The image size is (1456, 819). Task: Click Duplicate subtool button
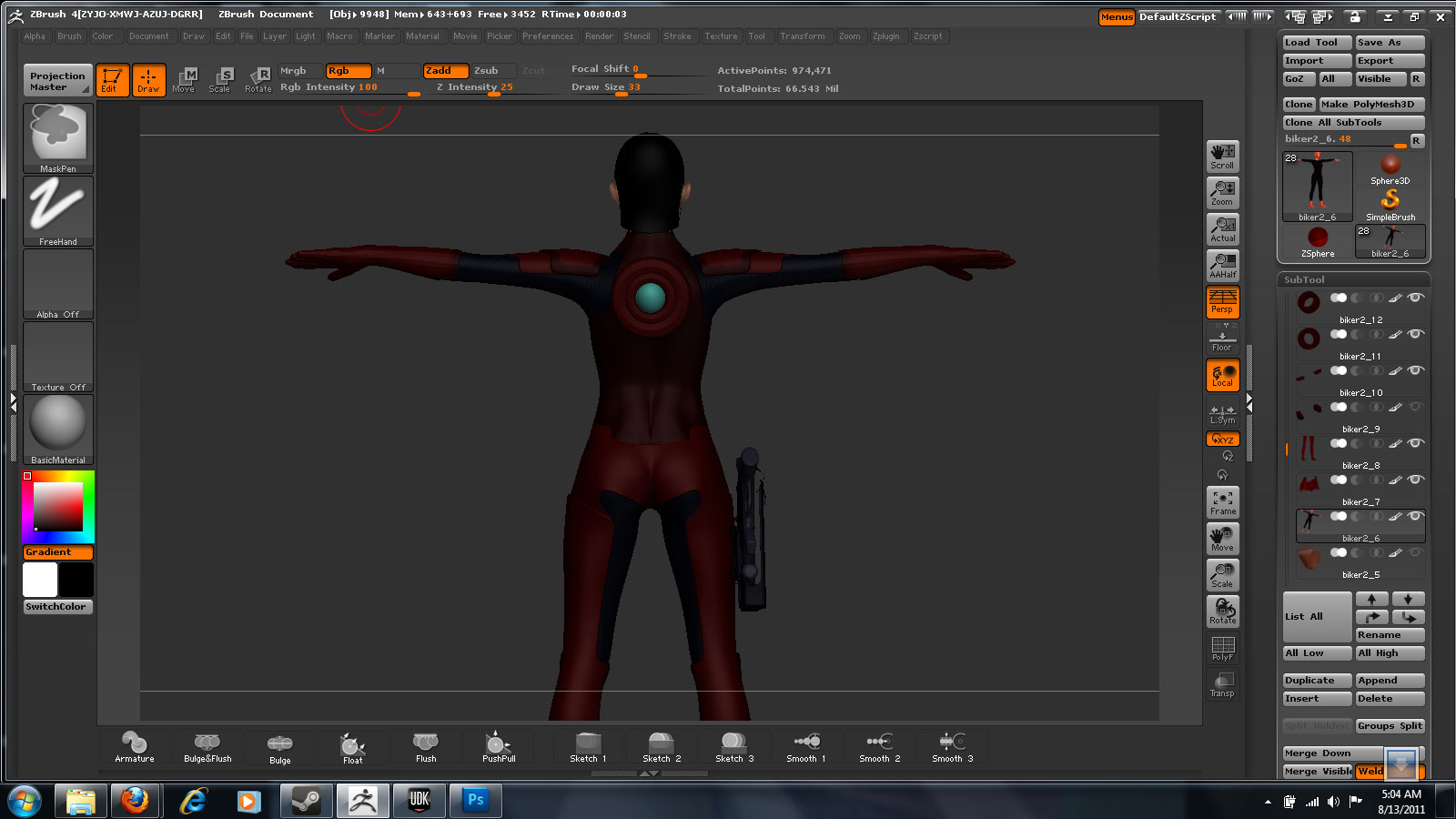tap(1317, 681)
